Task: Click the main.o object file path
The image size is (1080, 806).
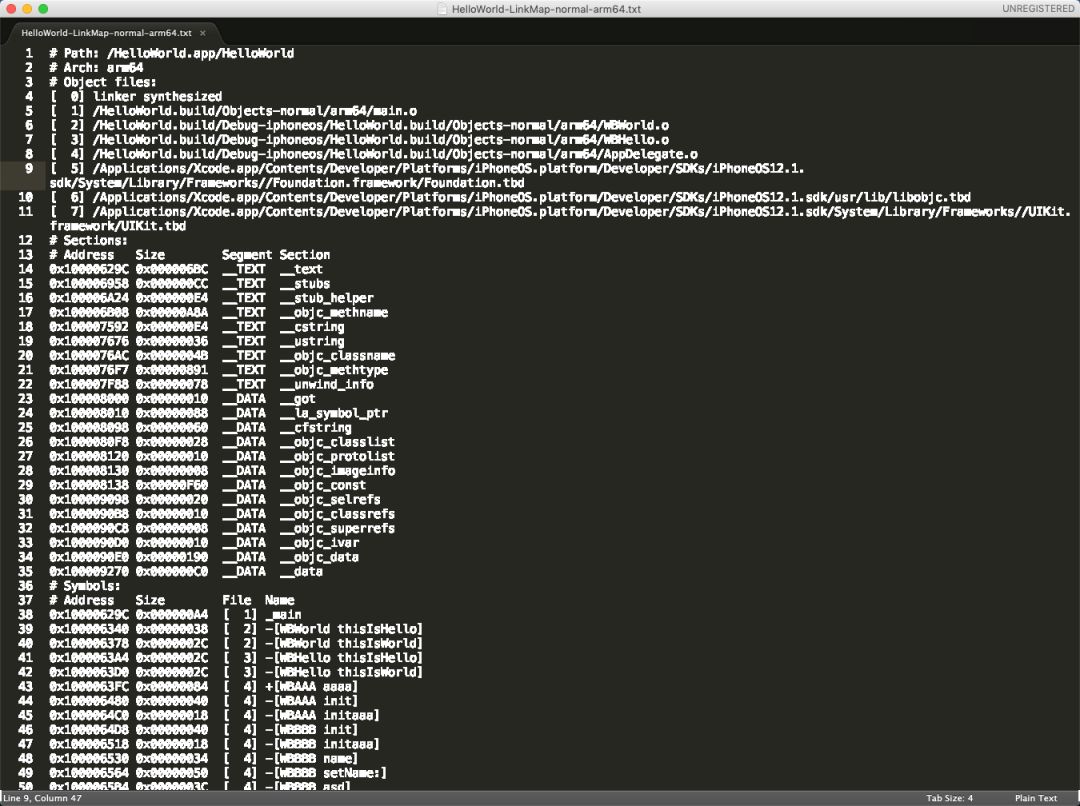Action: pos(255,112)
